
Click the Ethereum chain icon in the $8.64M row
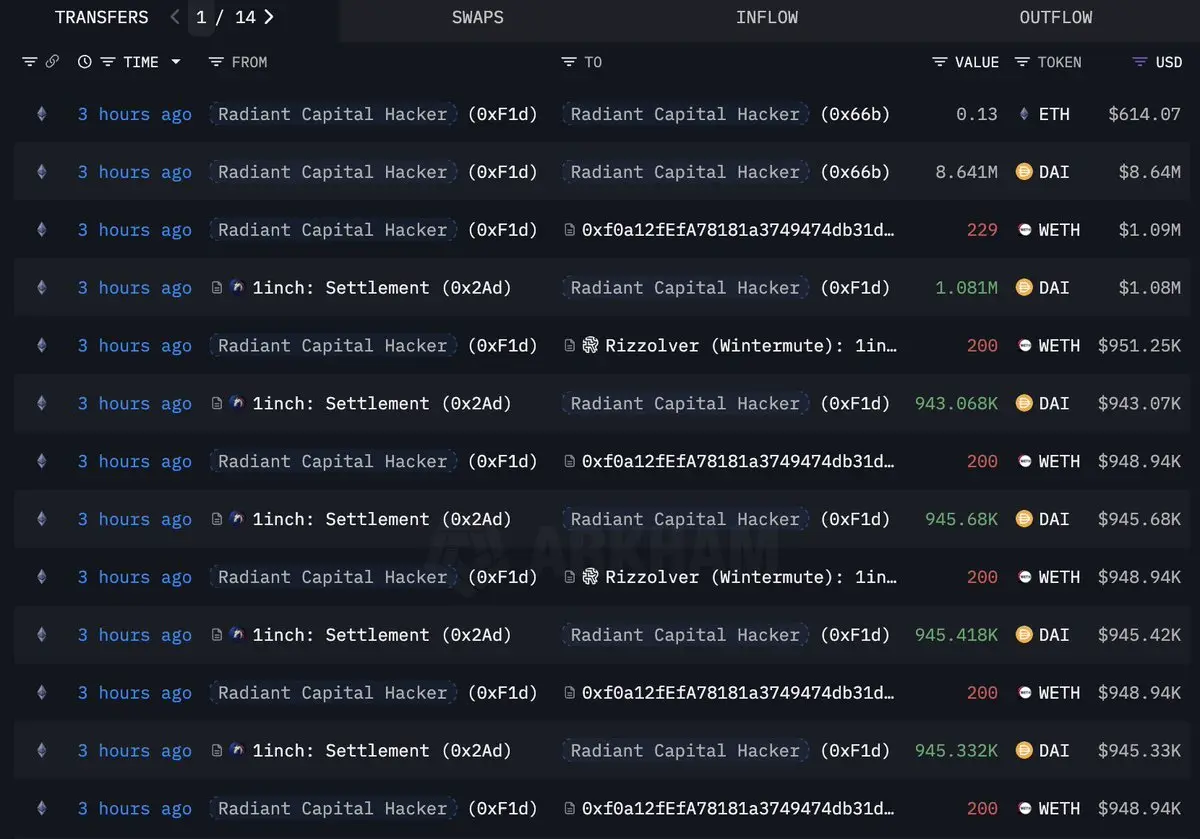tap(41, 172)
